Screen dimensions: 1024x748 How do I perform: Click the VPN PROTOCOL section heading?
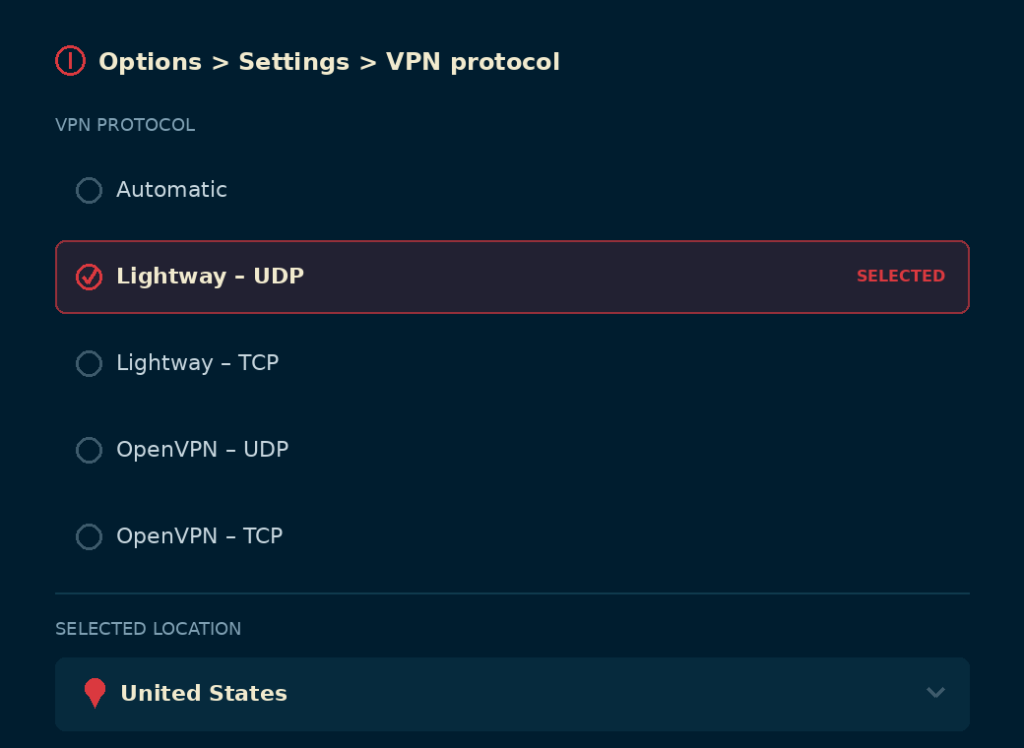pyautogui.click(x=125, y=125)
